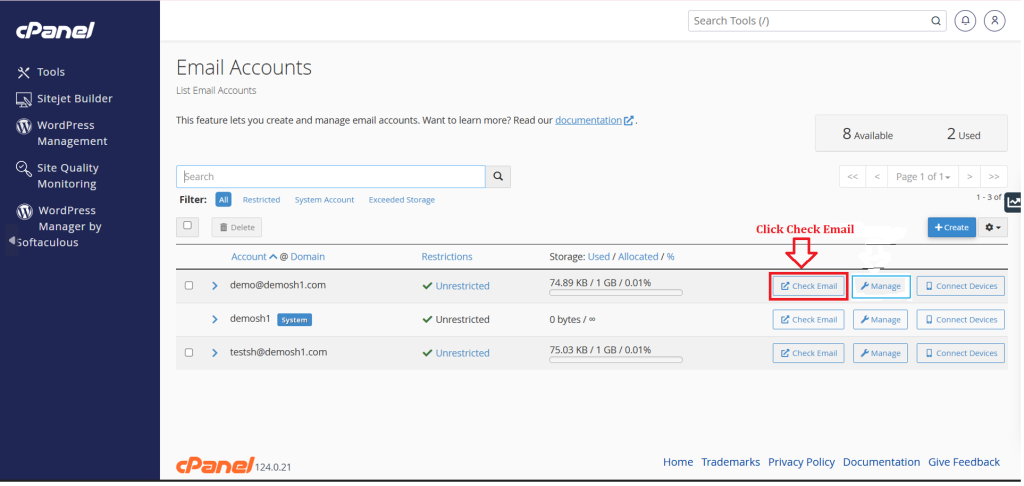Check Email for demo@demosh1.com
This screenshot has height=486, width=1024.
point(808,286)
